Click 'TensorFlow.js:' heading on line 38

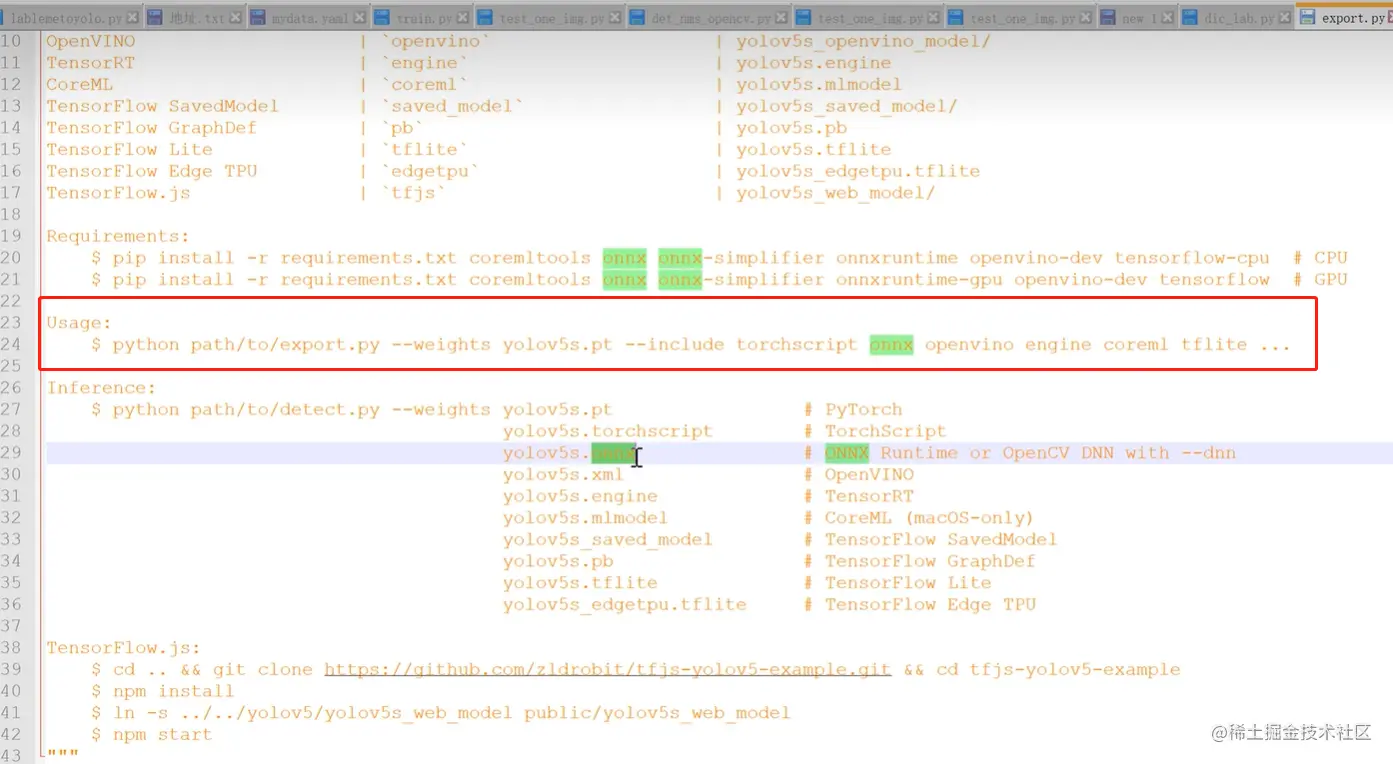tap(124, 648)
